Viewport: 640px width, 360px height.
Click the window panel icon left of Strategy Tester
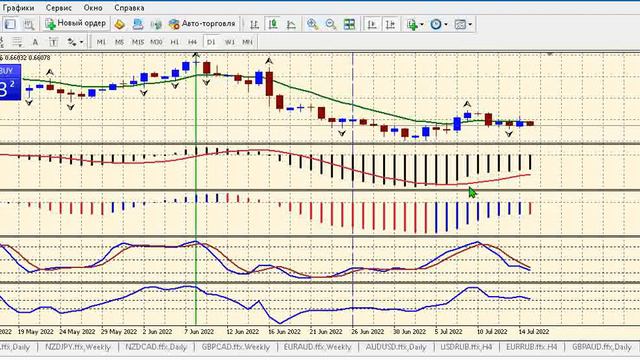click(10, 24)
